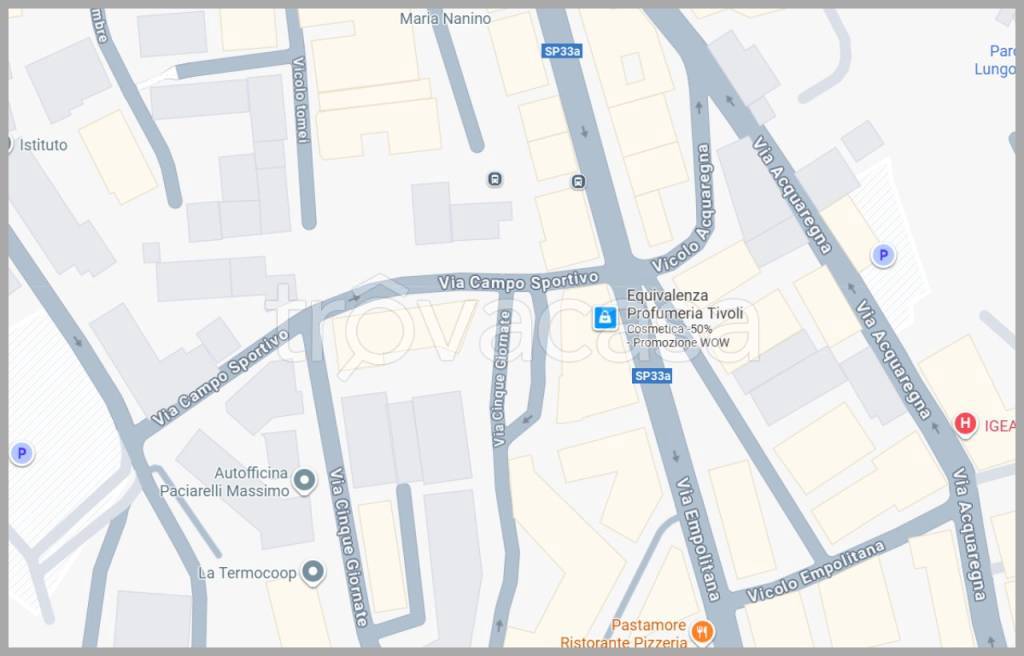Image resolution: width=1024 pixels, height=656 pixels.
Task: Click the bus stop icon on SP33a road
Action: click(578, 181)
